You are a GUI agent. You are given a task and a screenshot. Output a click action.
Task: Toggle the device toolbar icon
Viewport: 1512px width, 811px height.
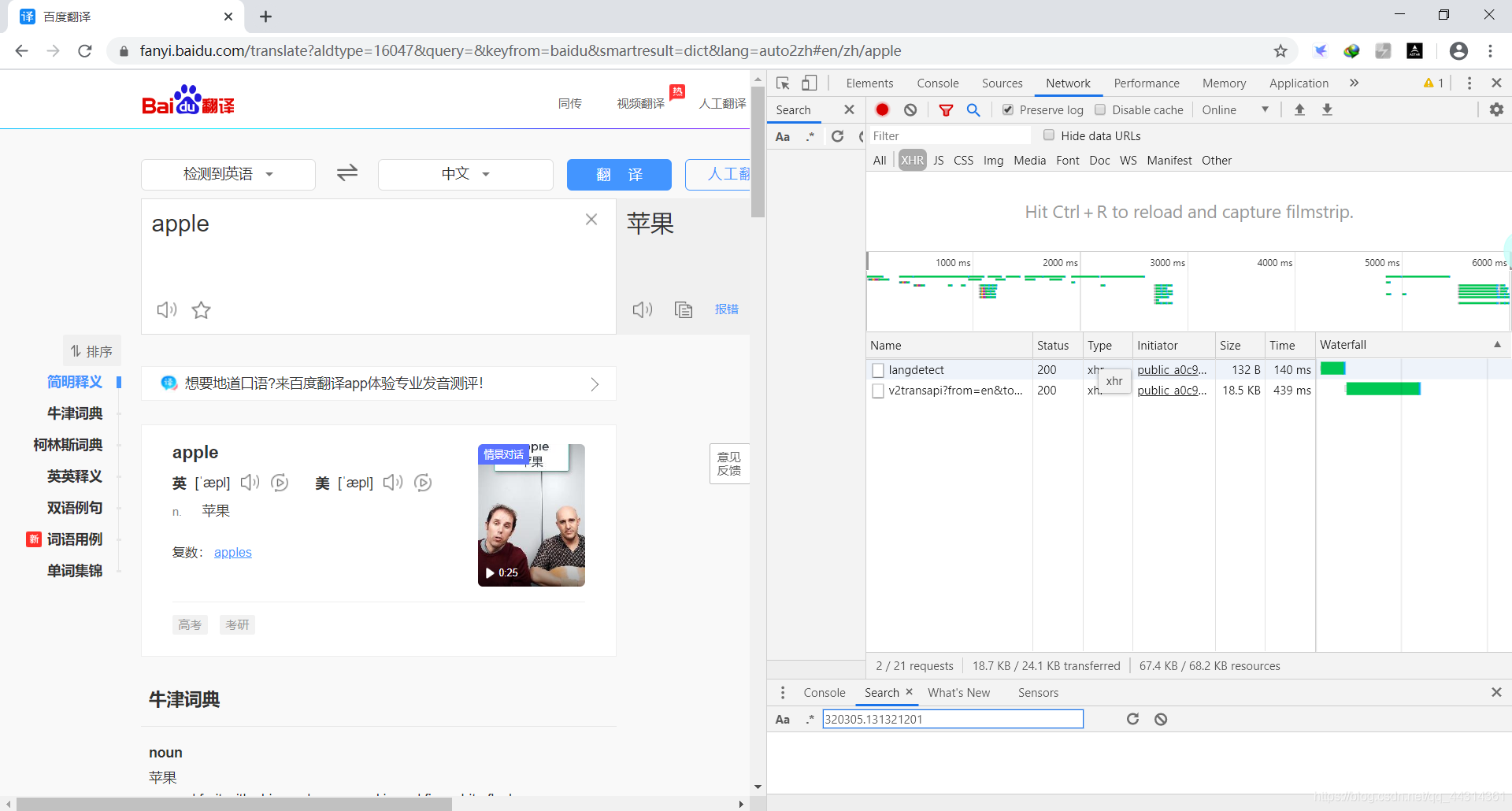point(810,83)
